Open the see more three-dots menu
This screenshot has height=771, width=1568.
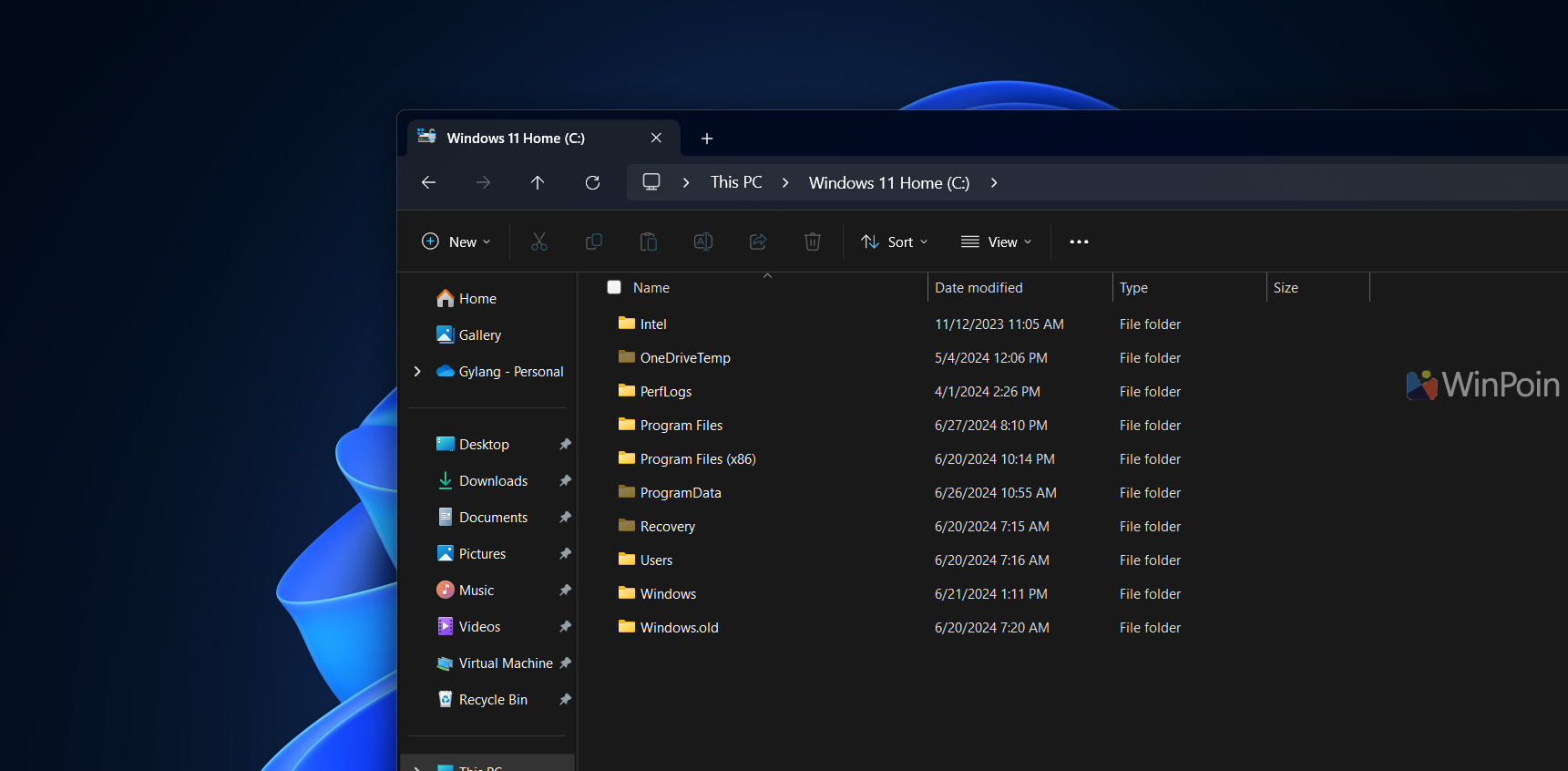[1079, 242]
